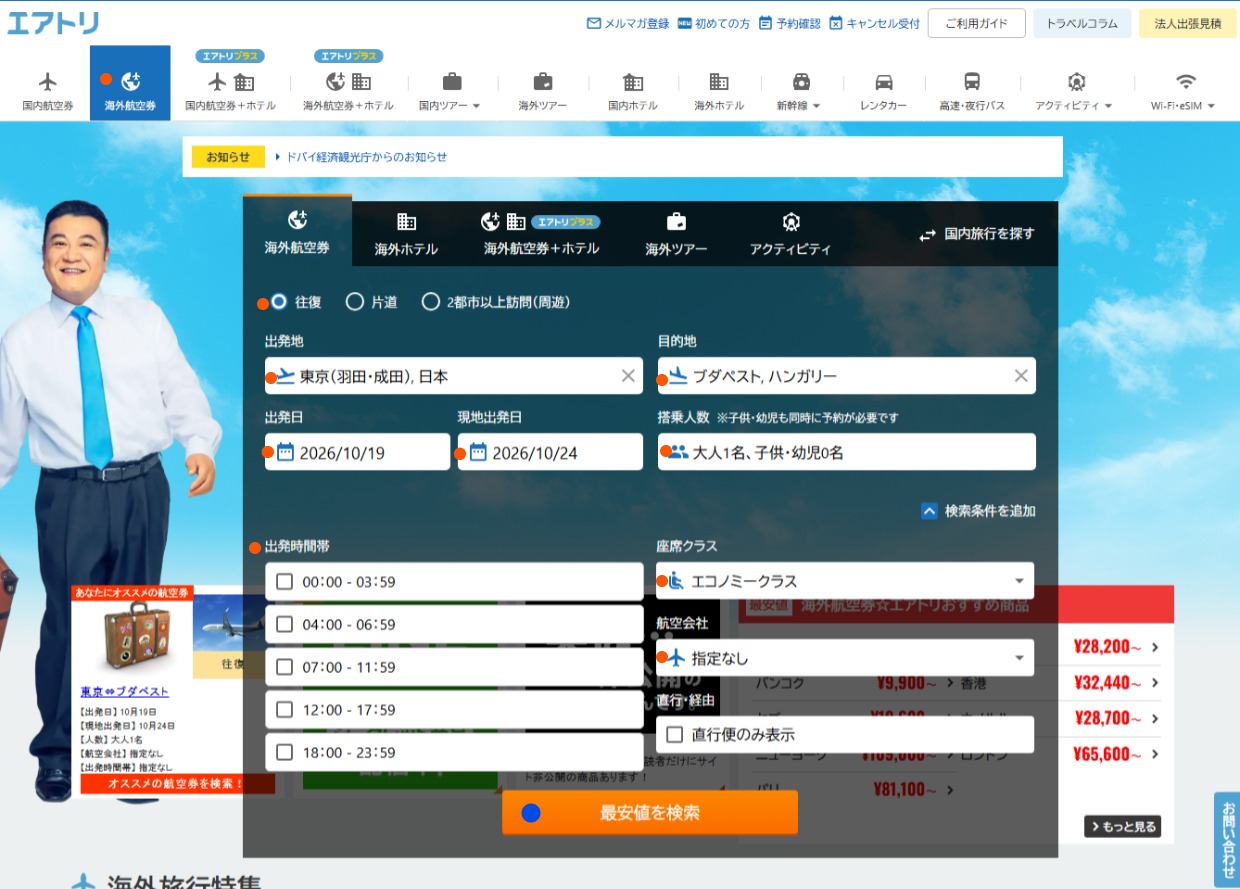
Task: Open 初めての方 guide link
Action: pos(714,23)
